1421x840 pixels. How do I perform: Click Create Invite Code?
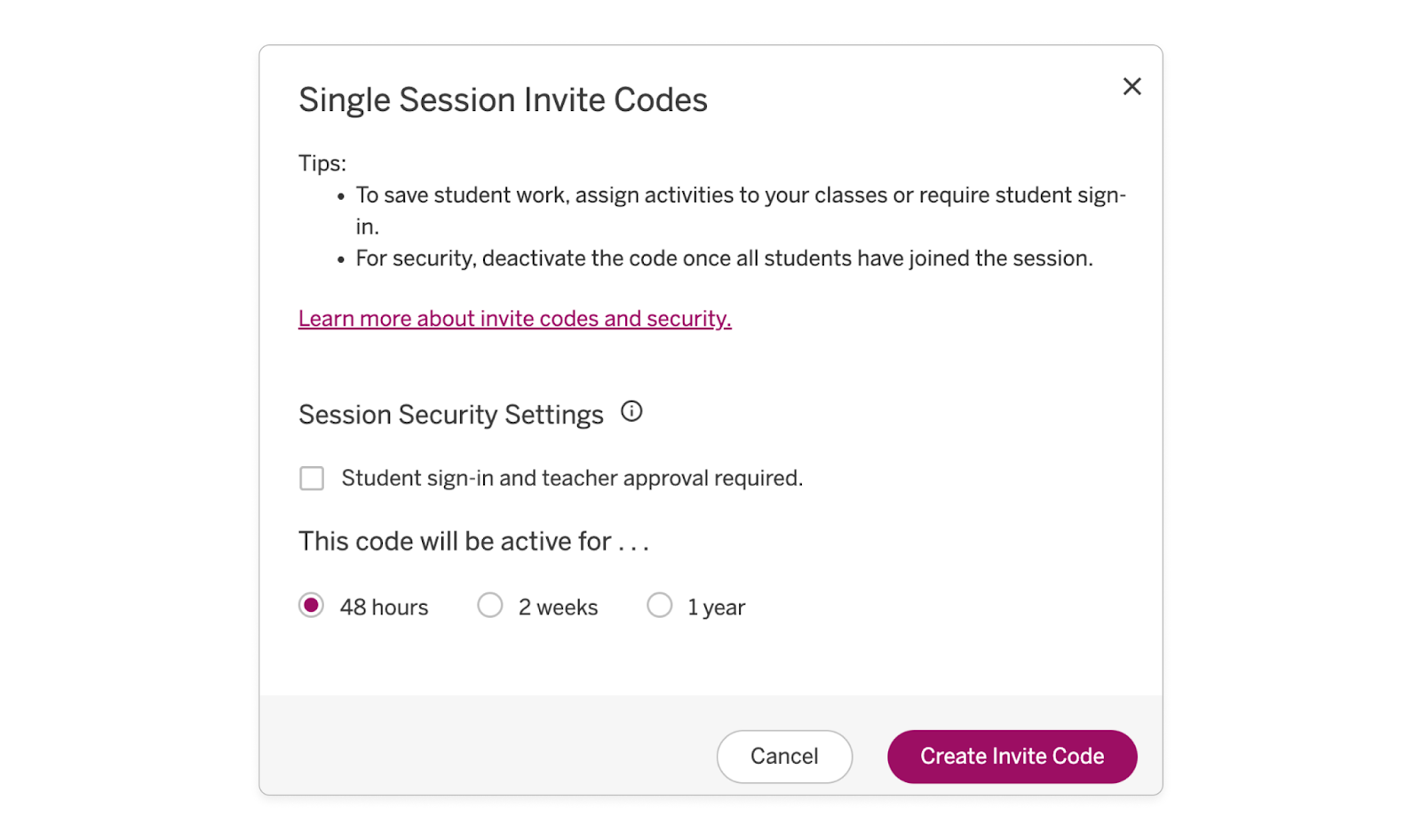[1012, 756]
